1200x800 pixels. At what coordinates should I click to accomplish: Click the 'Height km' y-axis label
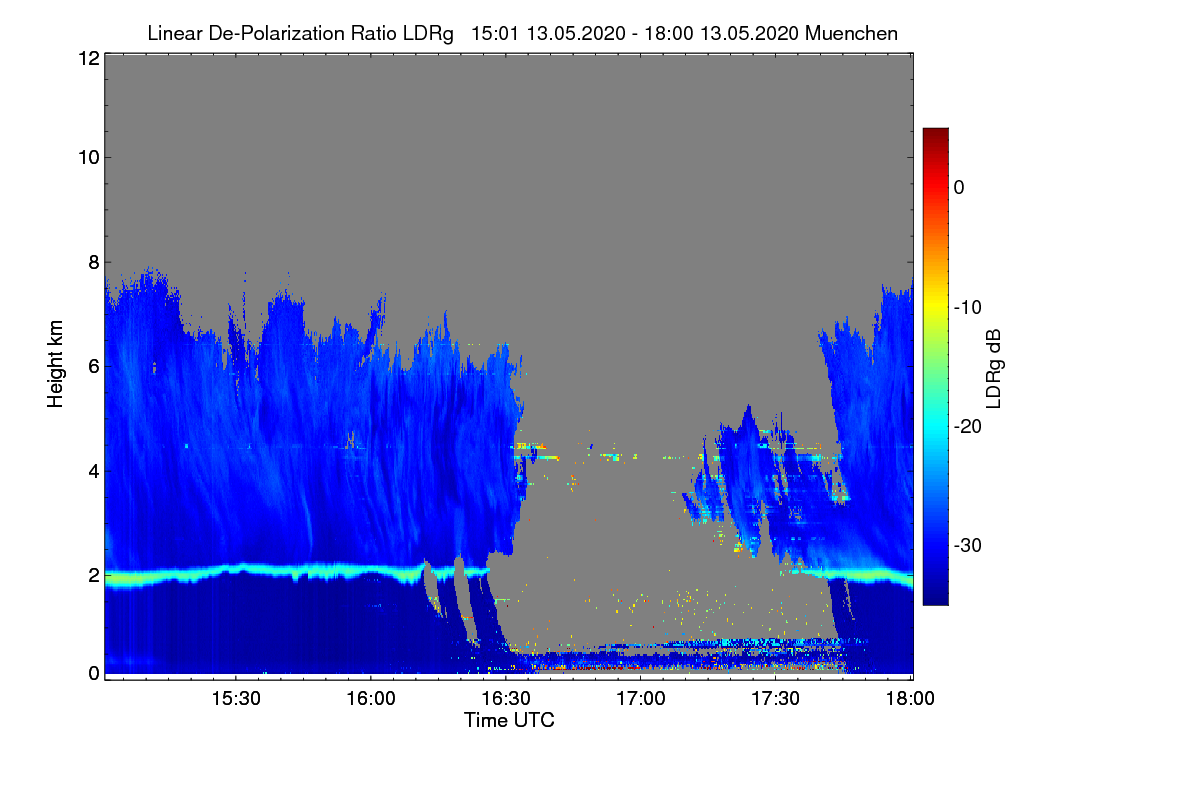tap(56, 366)
